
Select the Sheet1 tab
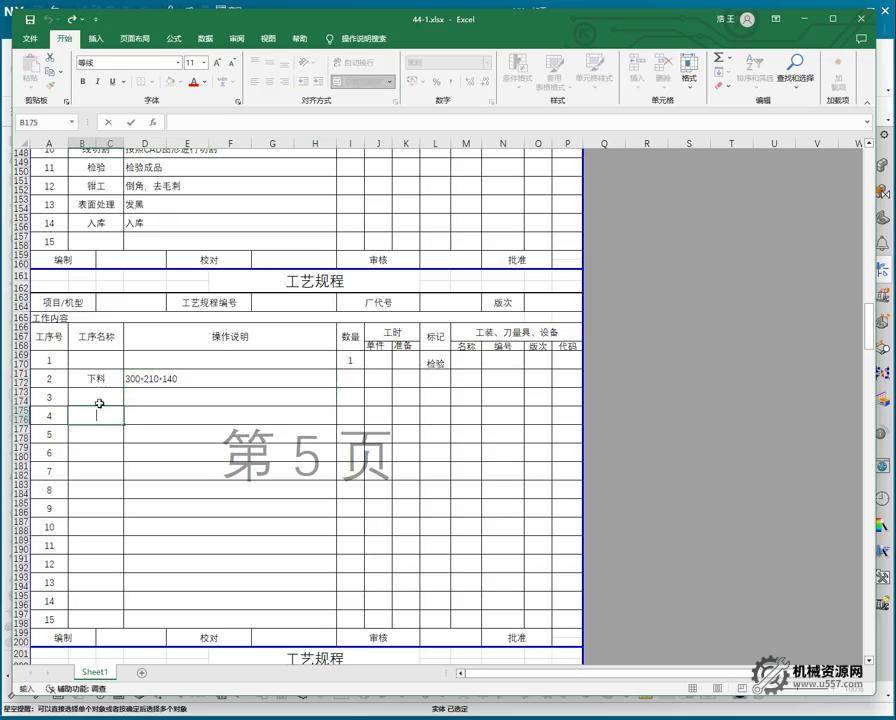93,672
